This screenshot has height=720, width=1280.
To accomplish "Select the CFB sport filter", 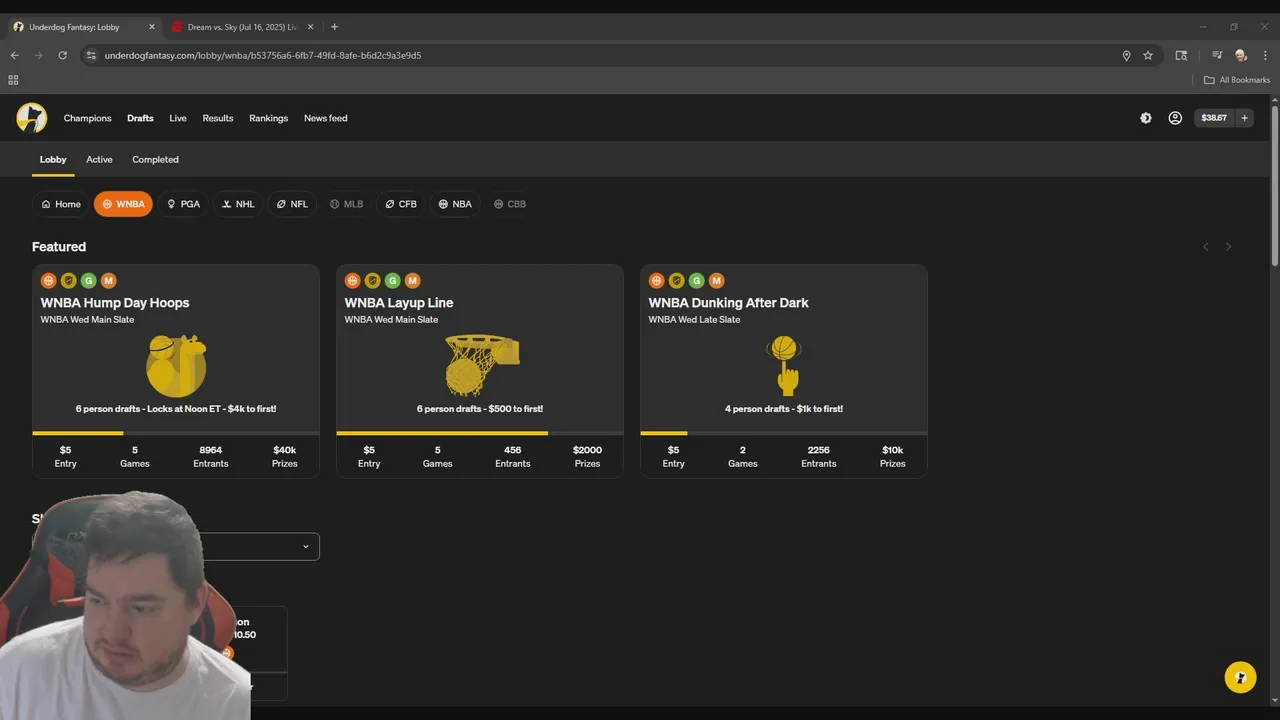I will click(x=401, y=204).
